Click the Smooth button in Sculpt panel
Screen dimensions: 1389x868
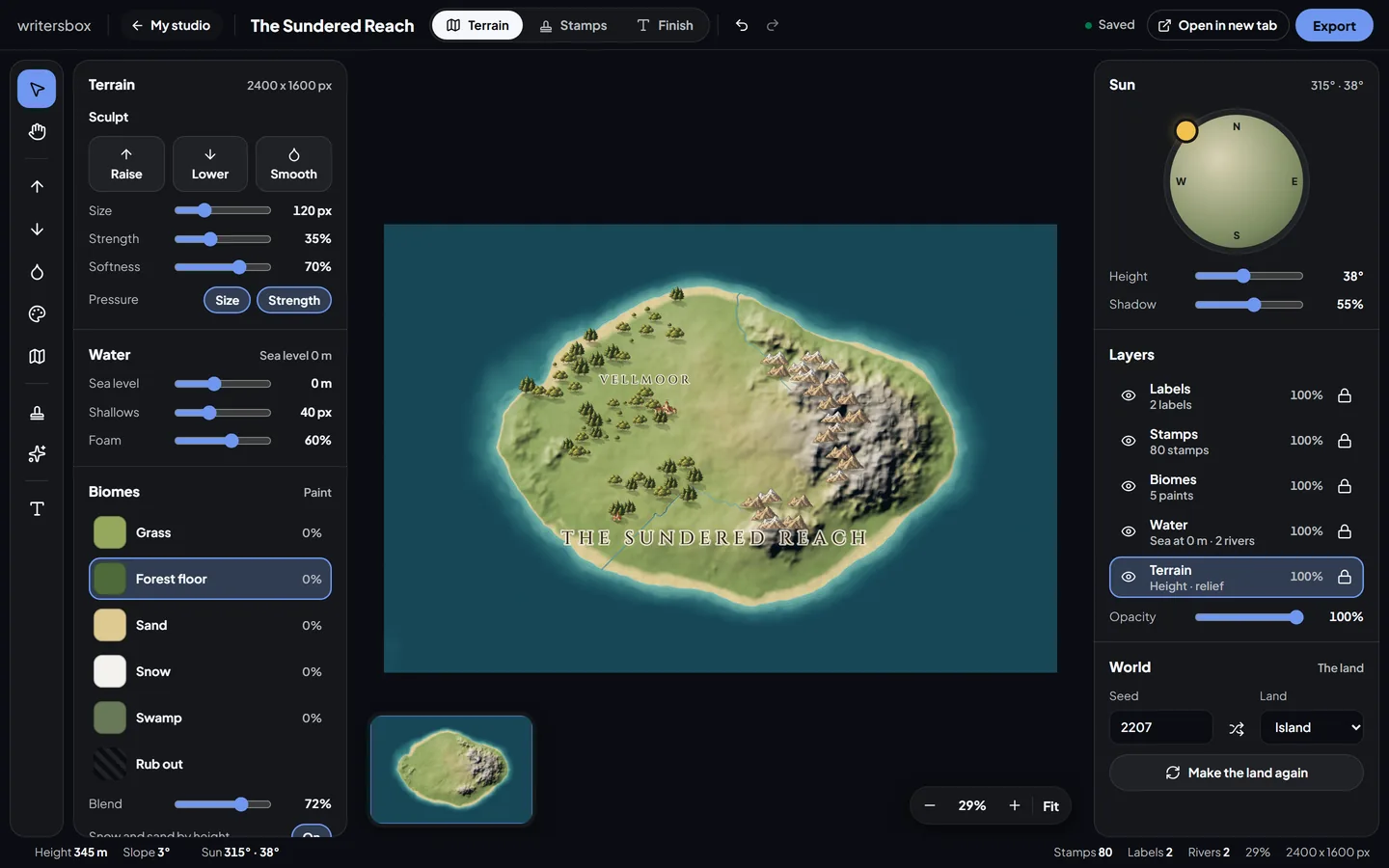pyautogui.click(x=293, y=164)
